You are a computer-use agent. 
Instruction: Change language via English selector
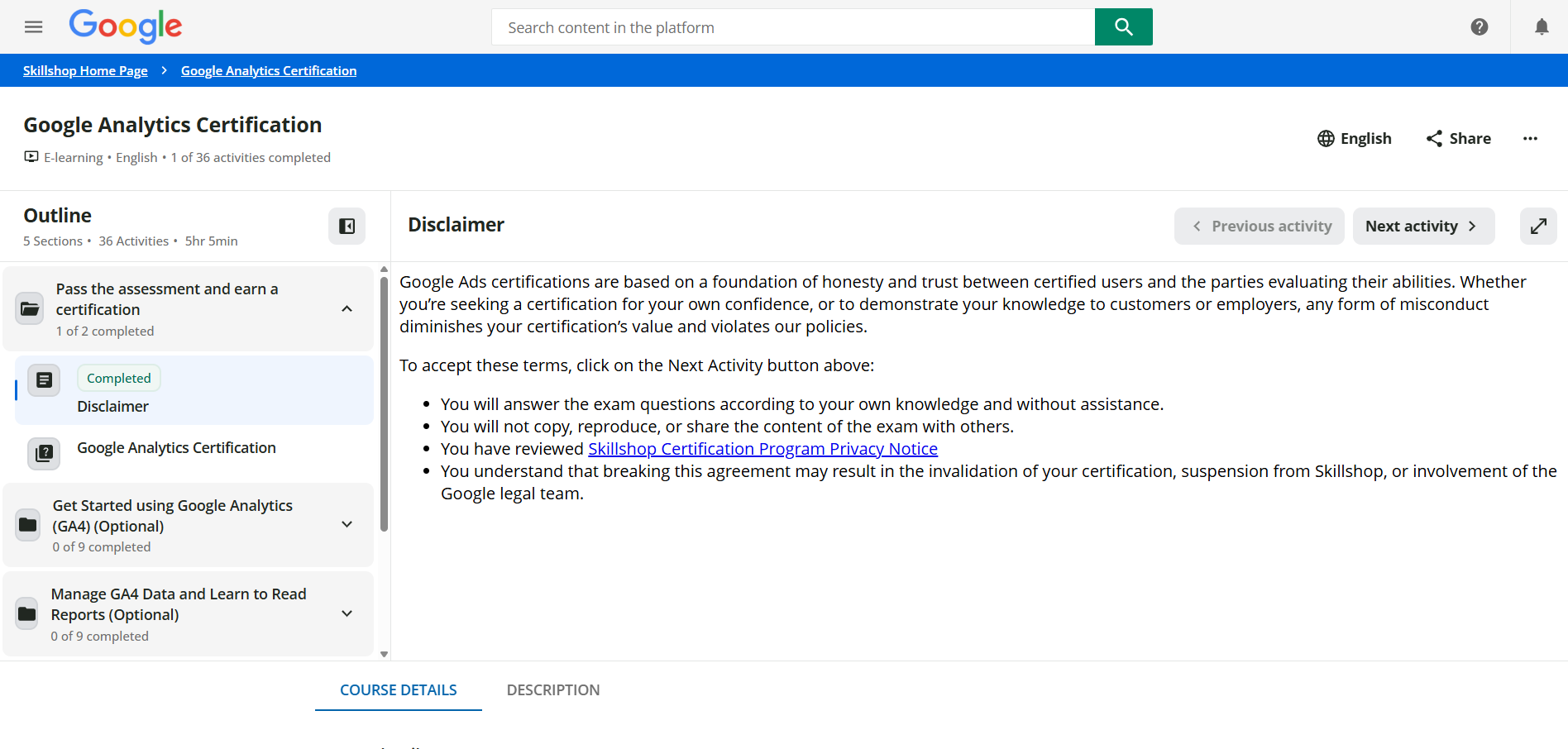tap(1354, 139)
